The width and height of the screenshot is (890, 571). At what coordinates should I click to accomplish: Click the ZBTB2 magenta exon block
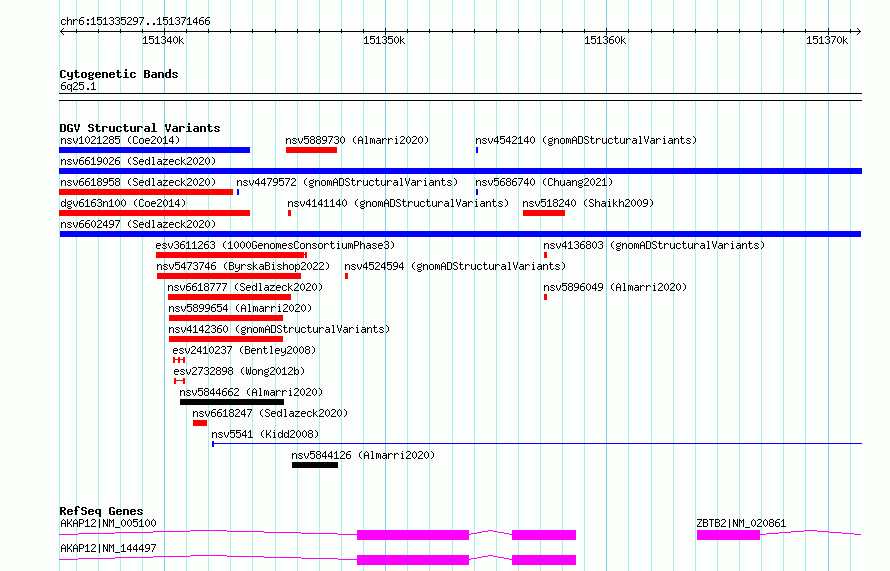click(x=728, y=535)
